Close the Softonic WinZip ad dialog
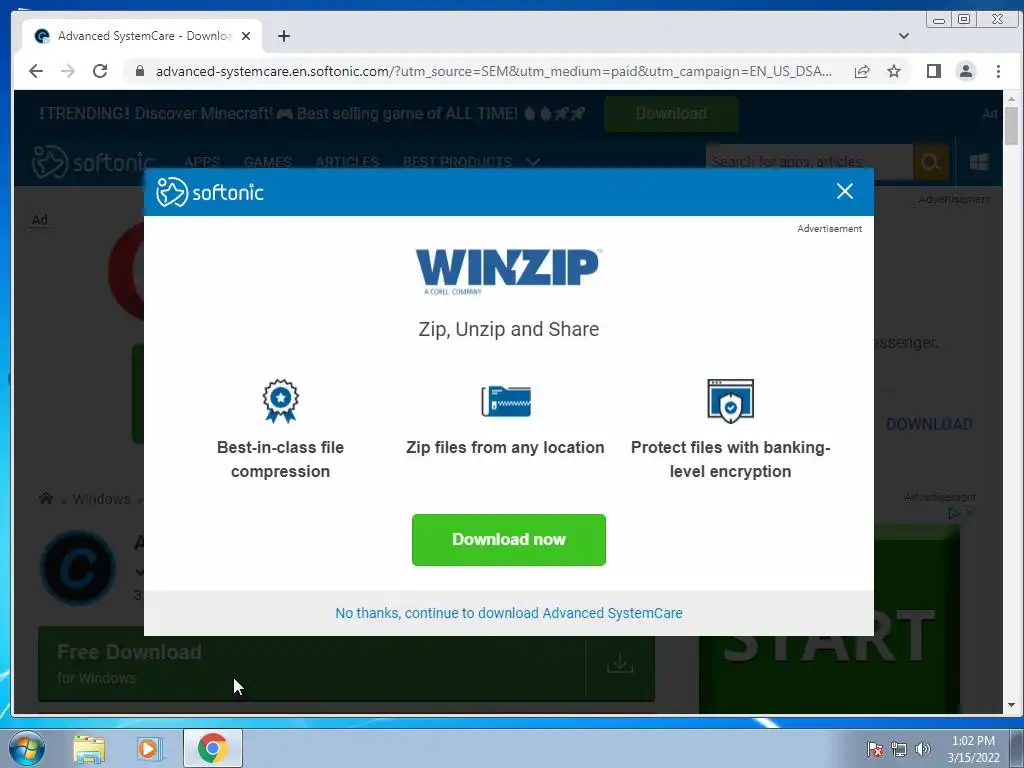Screen dimensions: 1024x768 [844, 191]
